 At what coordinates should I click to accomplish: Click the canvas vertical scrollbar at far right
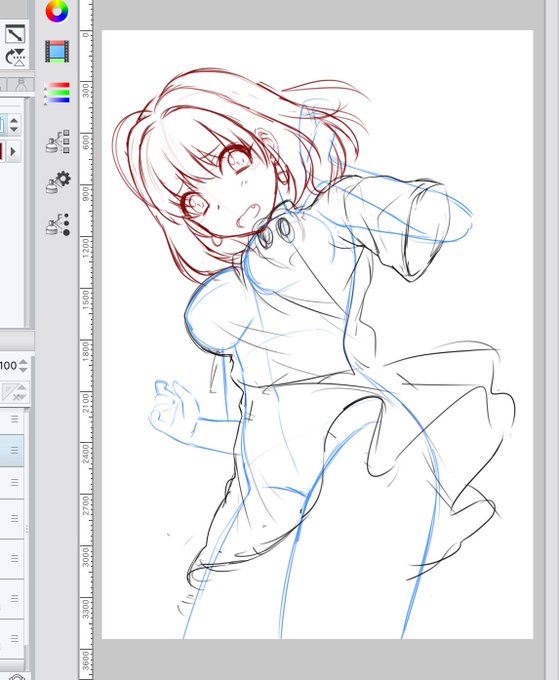tap(552, 340)
